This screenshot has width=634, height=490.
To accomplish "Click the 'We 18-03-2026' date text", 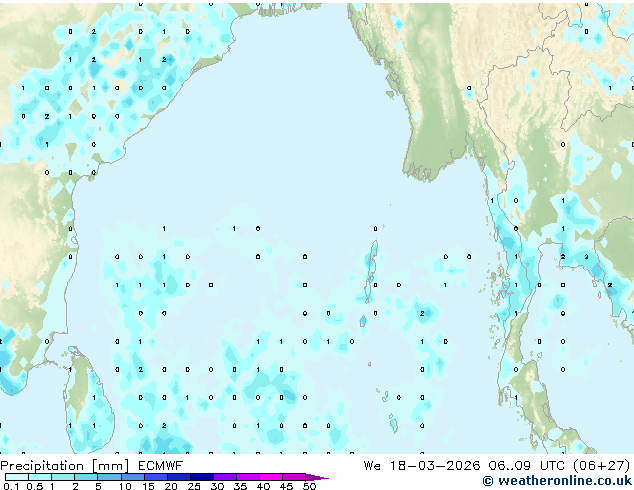I will pos(422,466).
